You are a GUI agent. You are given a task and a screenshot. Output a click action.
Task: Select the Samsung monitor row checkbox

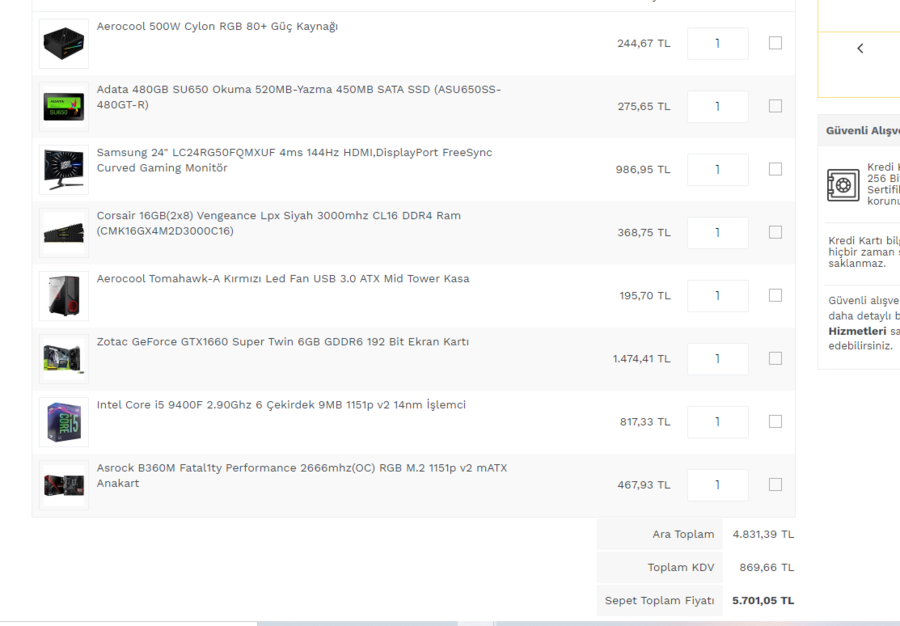click(775, 169)
